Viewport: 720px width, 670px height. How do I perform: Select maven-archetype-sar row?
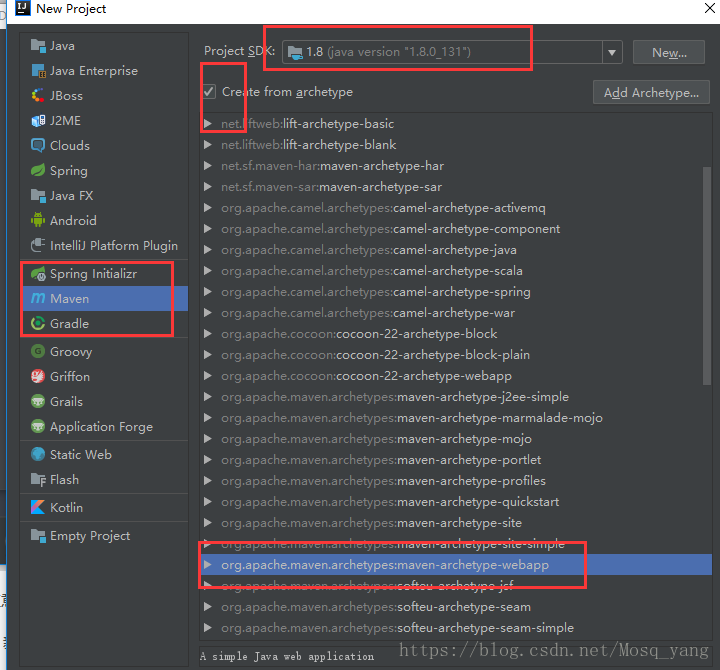[456, 187]
